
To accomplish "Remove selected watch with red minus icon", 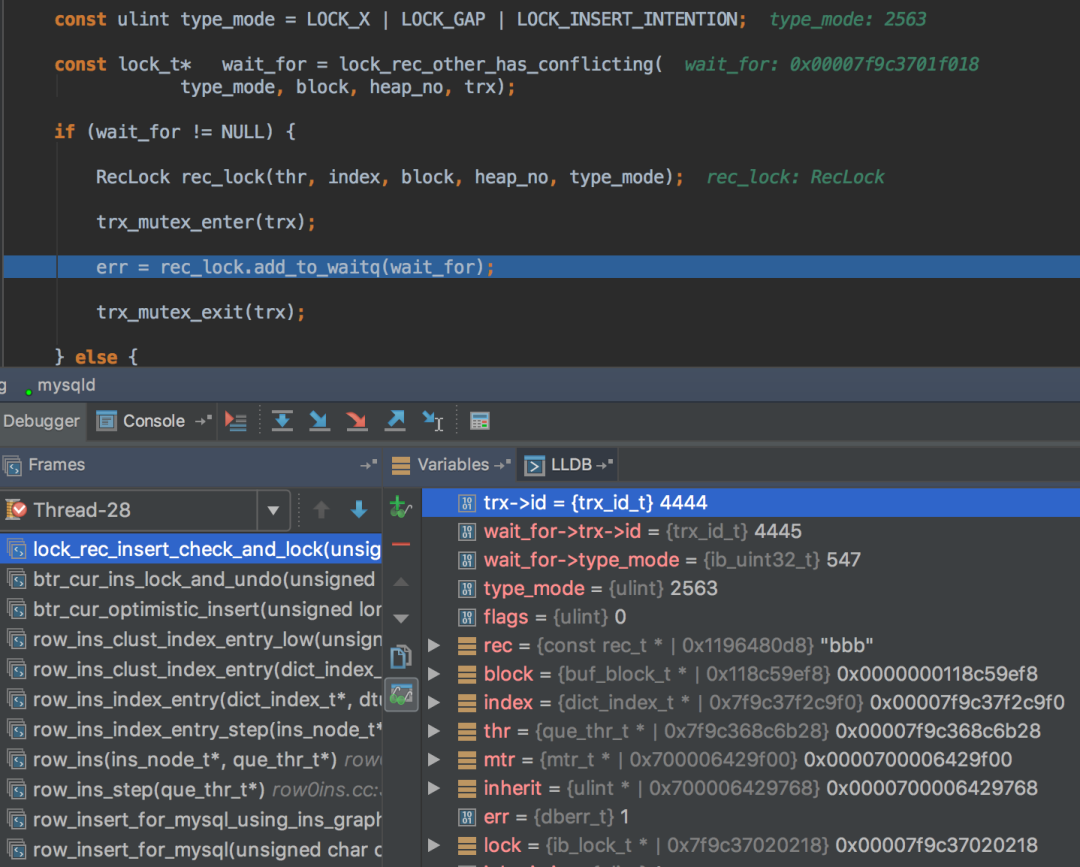I will [401, 544].
